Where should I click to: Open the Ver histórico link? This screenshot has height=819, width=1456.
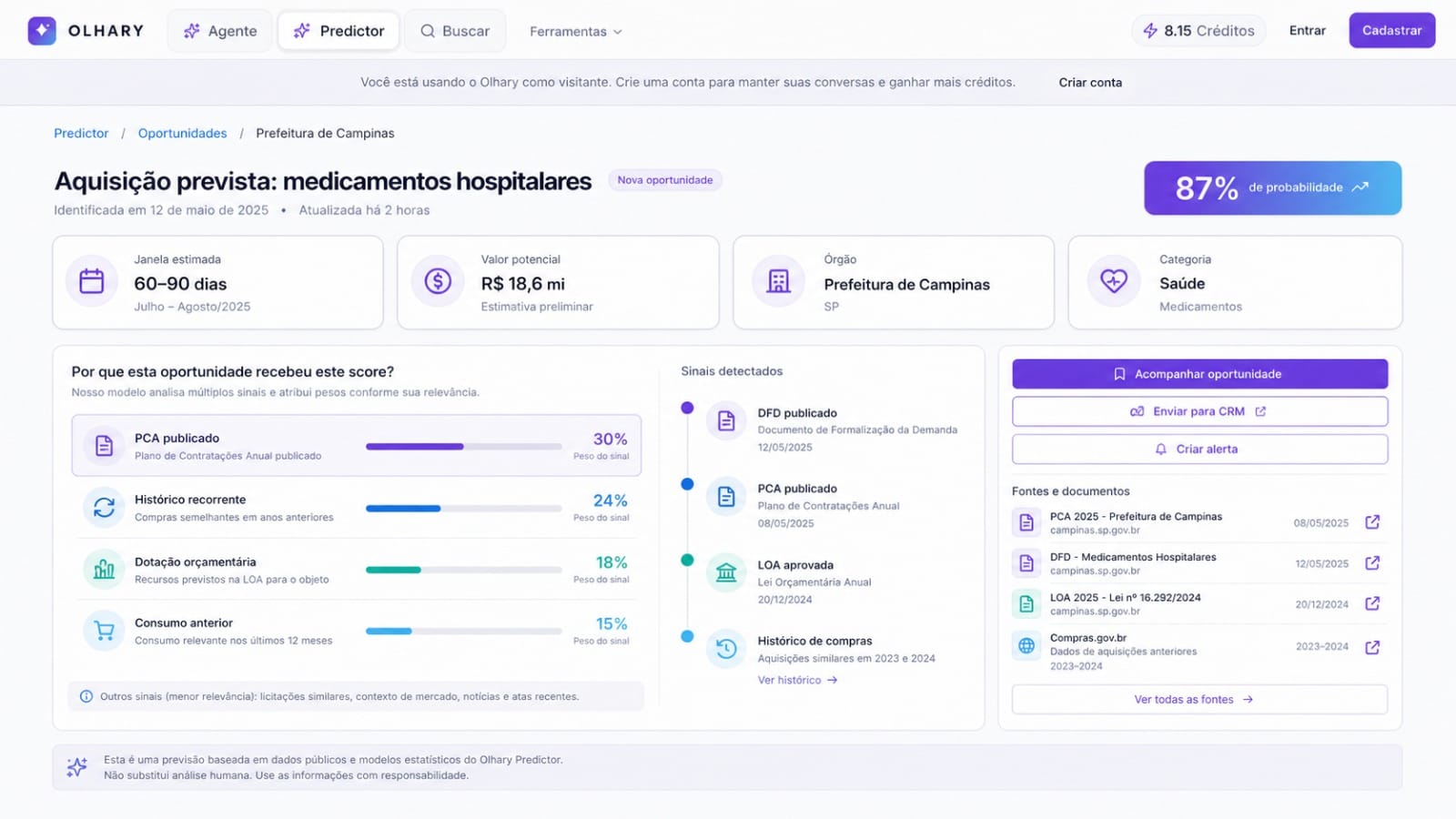(797, 680)
